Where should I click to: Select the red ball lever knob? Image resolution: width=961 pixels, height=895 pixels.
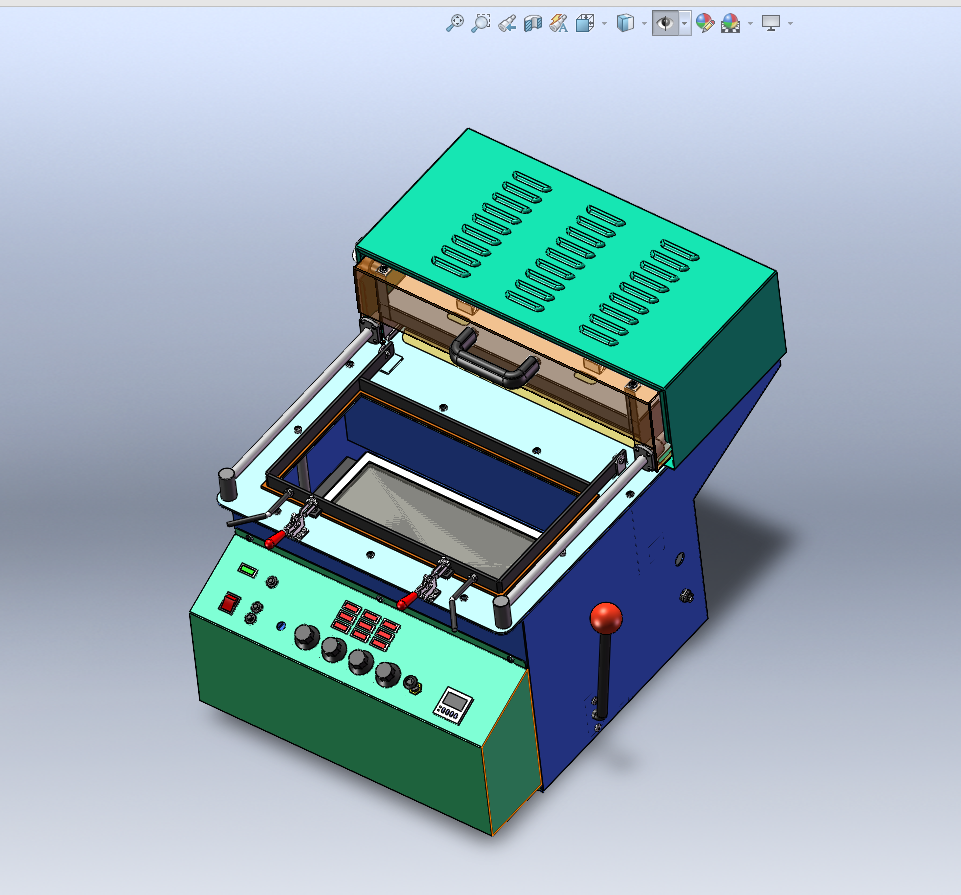pyautogui.click(x=606, y=617)
